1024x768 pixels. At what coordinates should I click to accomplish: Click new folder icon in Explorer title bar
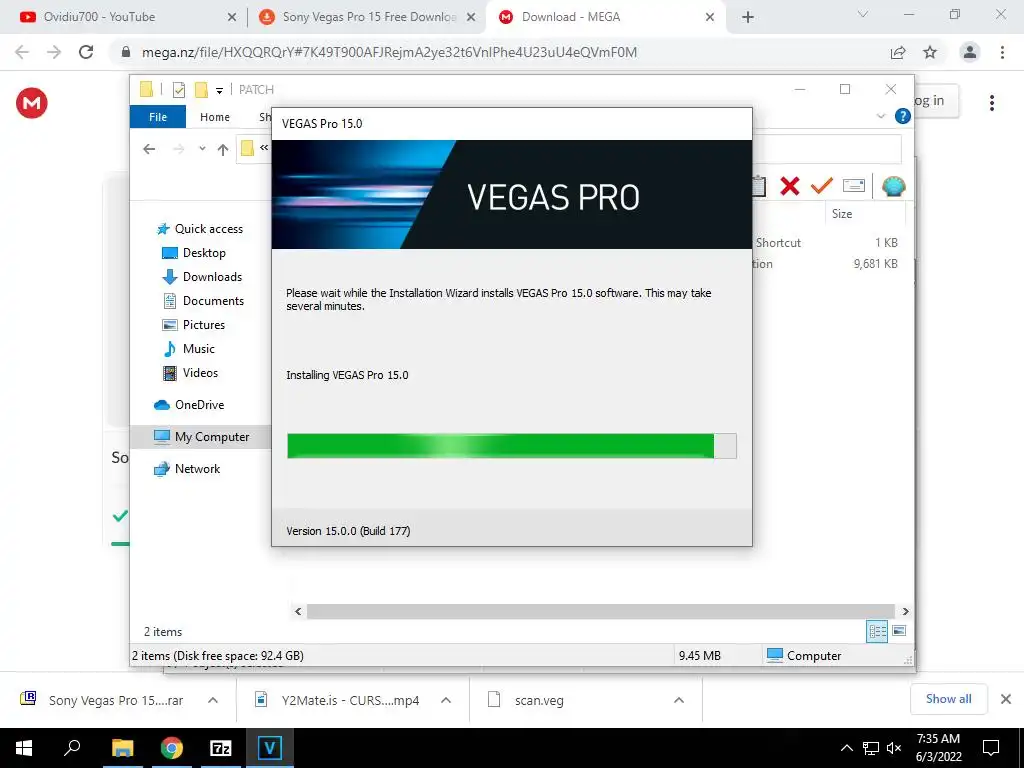click(201, 89)
